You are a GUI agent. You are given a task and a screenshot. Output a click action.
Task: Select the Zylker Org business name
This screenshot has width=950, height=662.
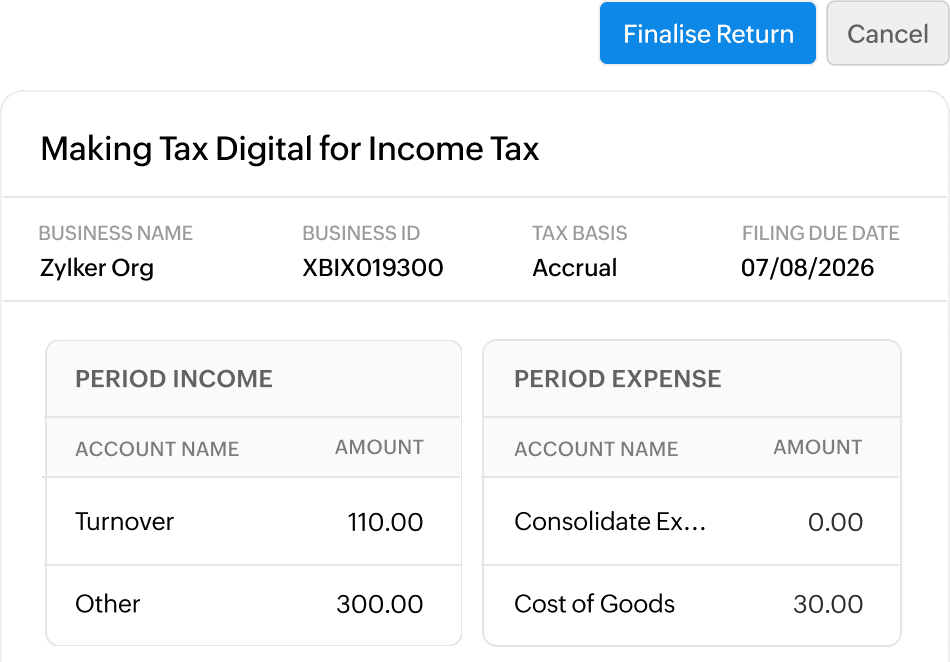[x=97, y=268]
